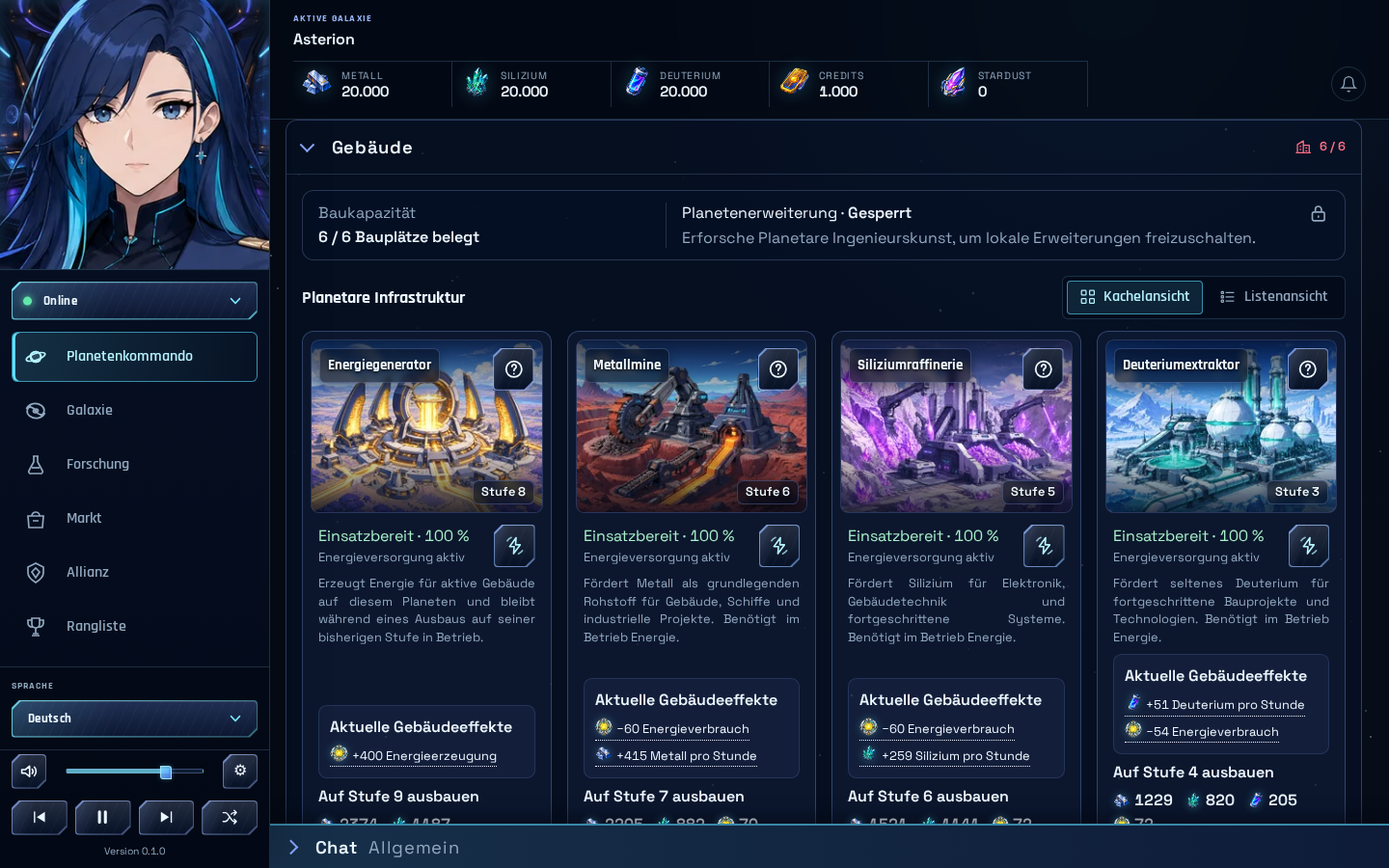1389x868 pixels.
Task: Click the Deuteriumextraktor building image
Action: [1221, 426]
